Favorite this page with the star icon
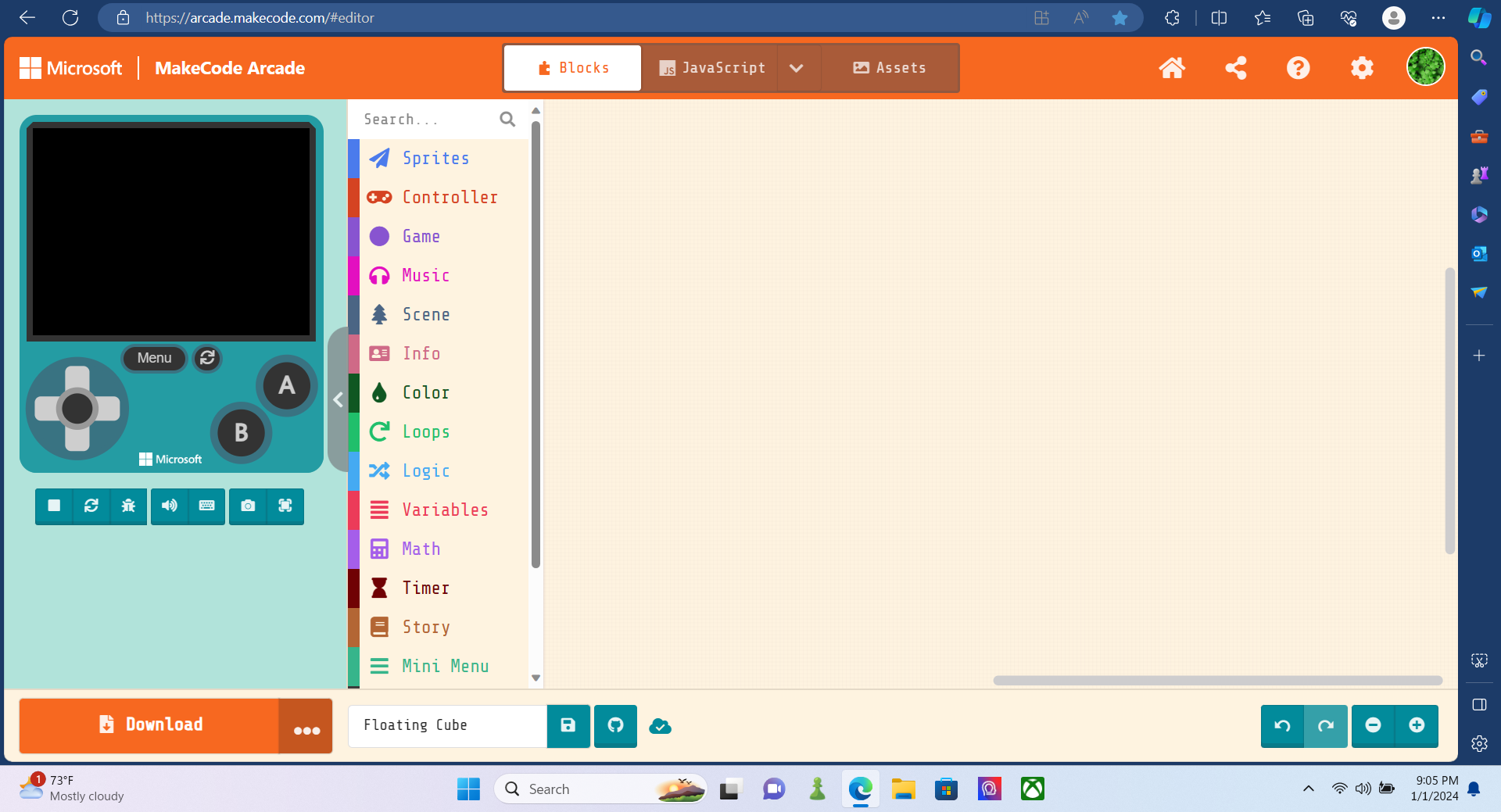This screenshot has width=1501, height=812. [x=1119, y=17]
